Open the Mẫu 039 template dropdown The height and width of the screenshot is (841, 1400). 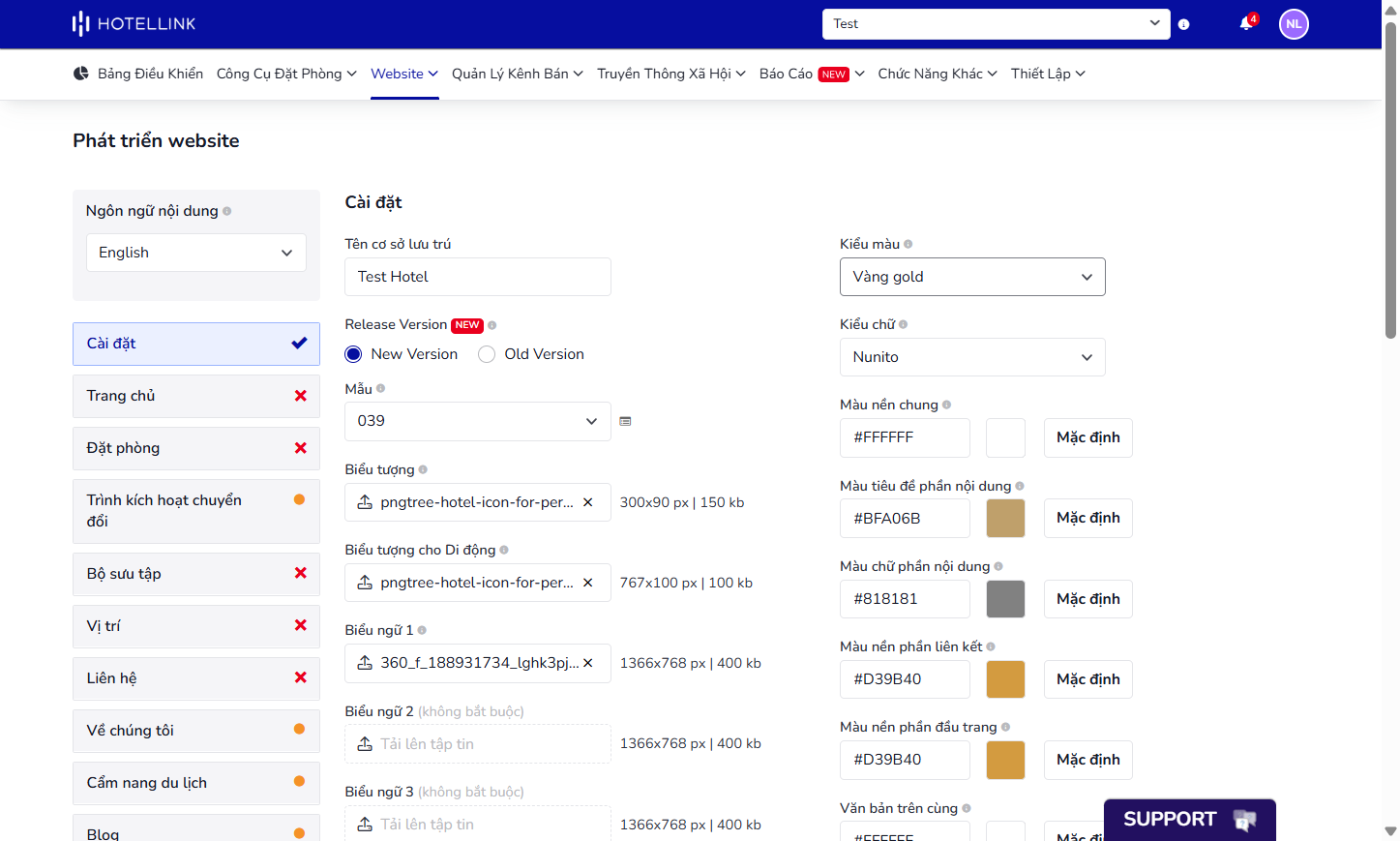point(478,421)
